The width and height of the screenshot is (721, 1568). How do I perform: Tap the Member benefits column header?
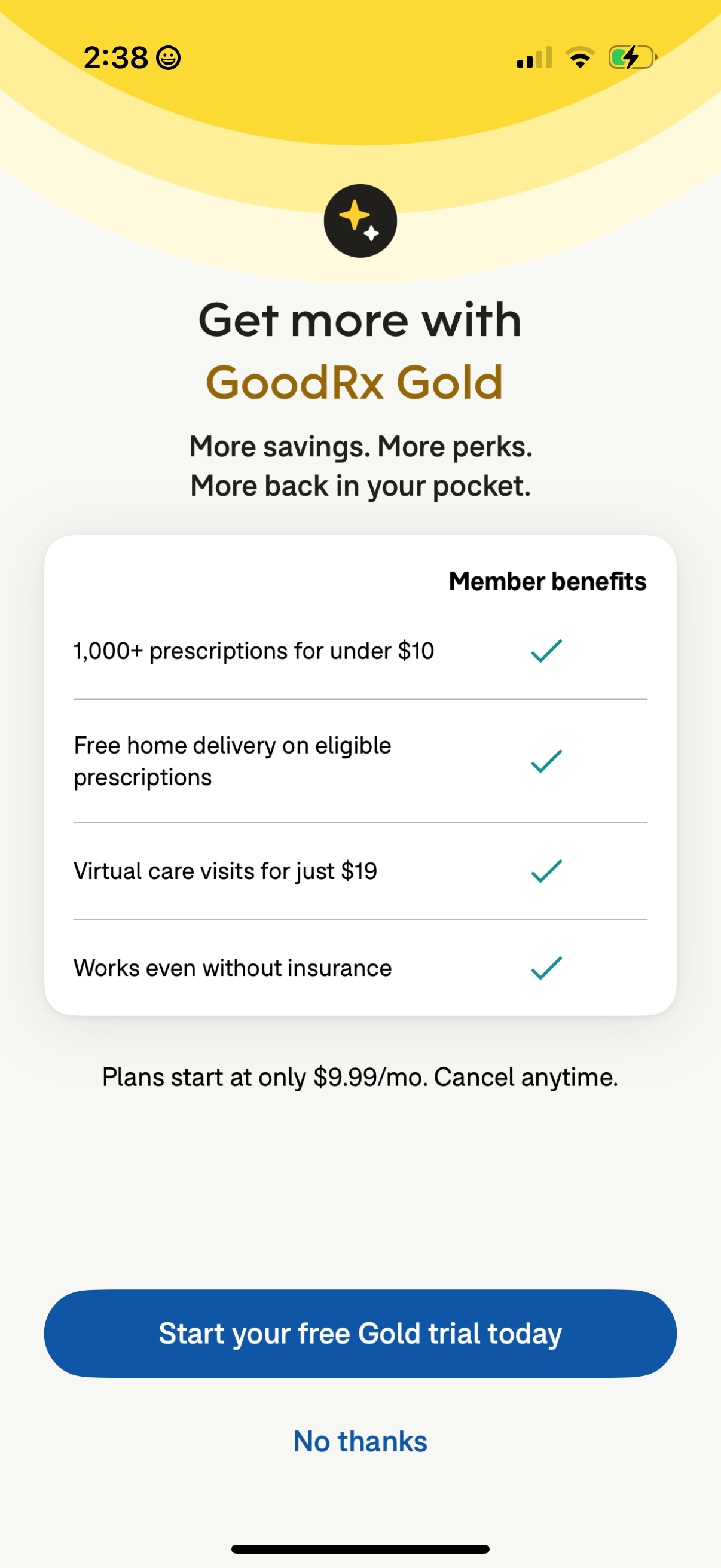(547, 581)
